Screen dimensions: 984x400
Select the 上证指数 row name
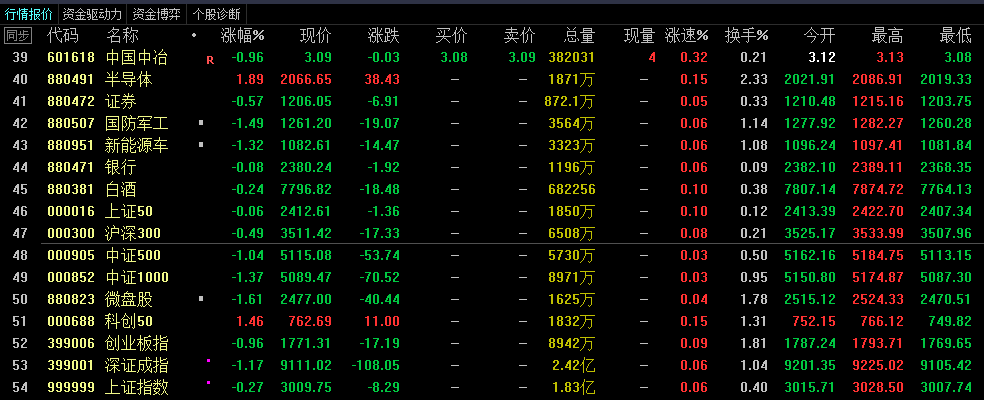[137, 387]
